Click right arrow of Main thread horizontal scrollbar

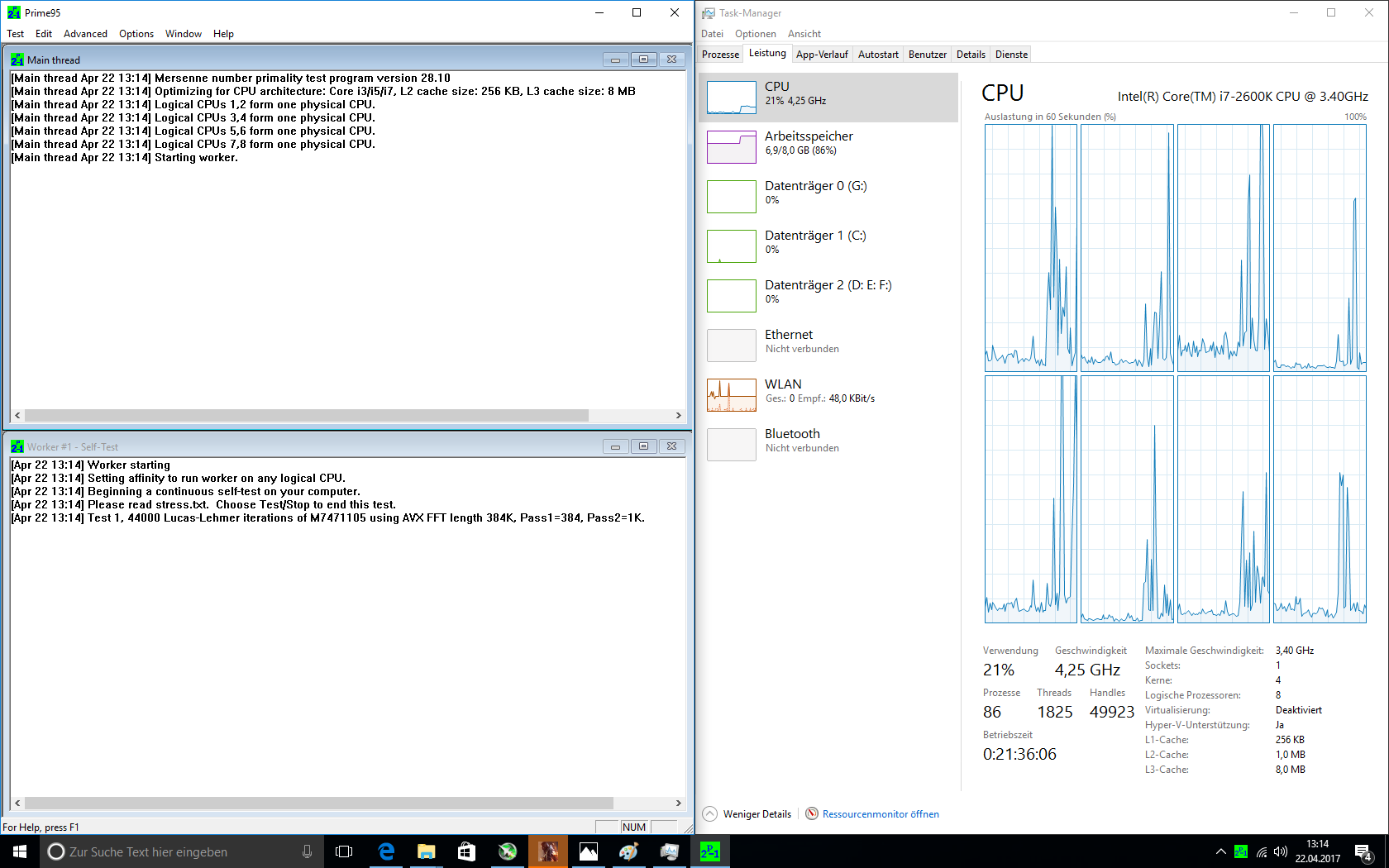point(679,416)
